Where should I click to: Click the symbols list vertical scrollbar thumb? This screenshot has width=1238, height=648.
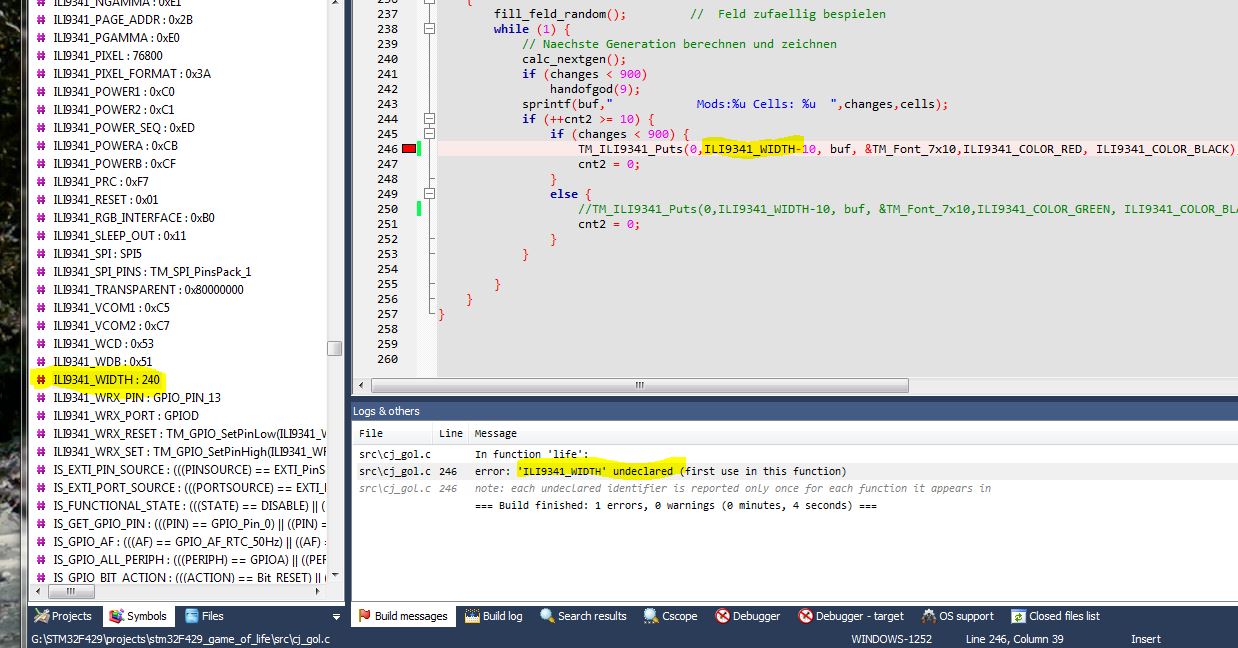coord(335,348)
